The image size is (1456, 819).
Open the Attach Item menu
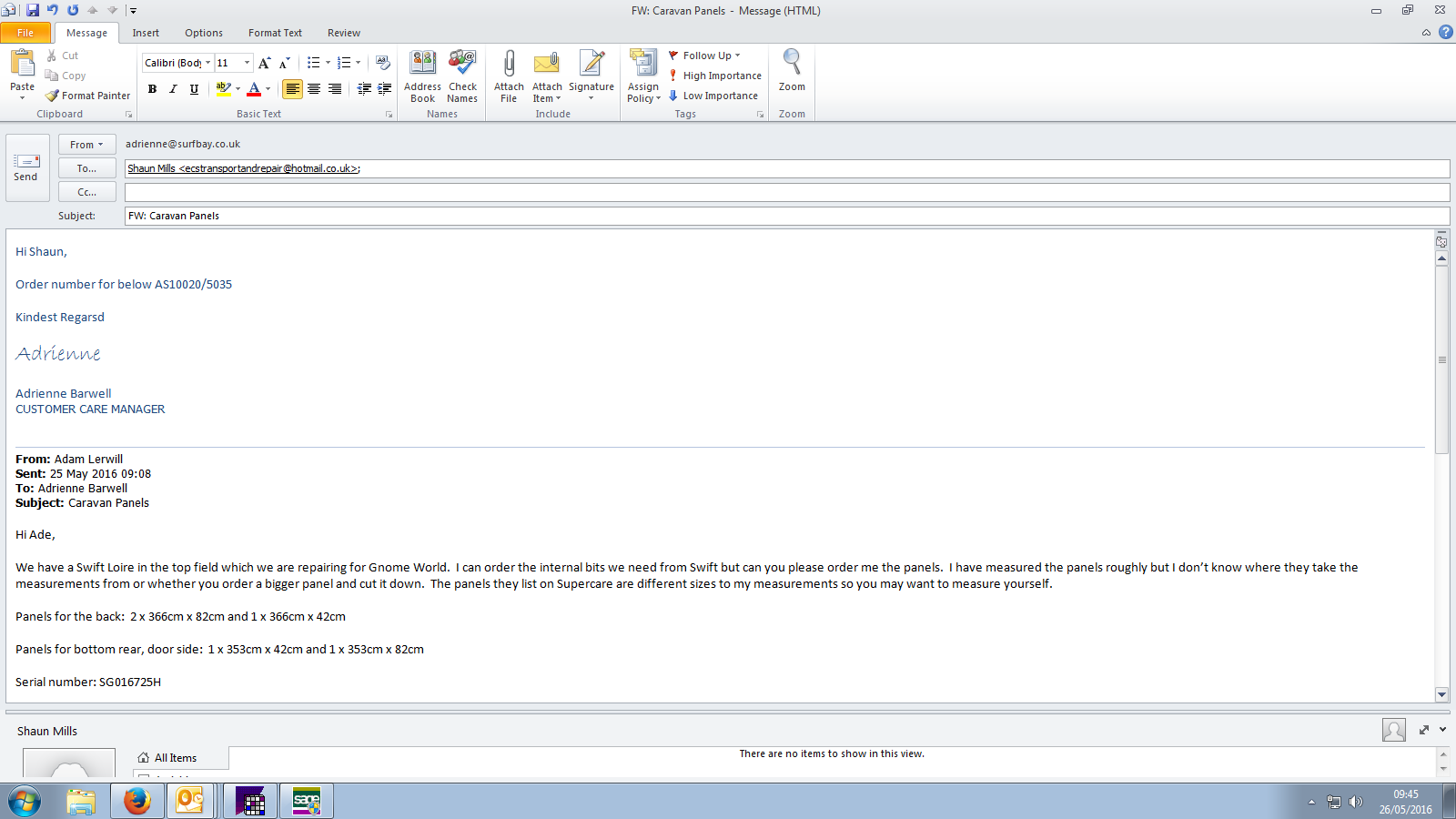click(547, 76)
